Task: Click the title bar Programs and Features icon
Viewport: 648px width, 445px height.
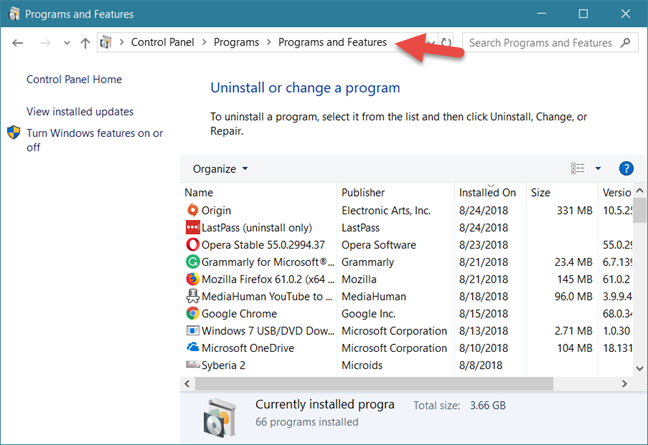Action: click(14, 14)
